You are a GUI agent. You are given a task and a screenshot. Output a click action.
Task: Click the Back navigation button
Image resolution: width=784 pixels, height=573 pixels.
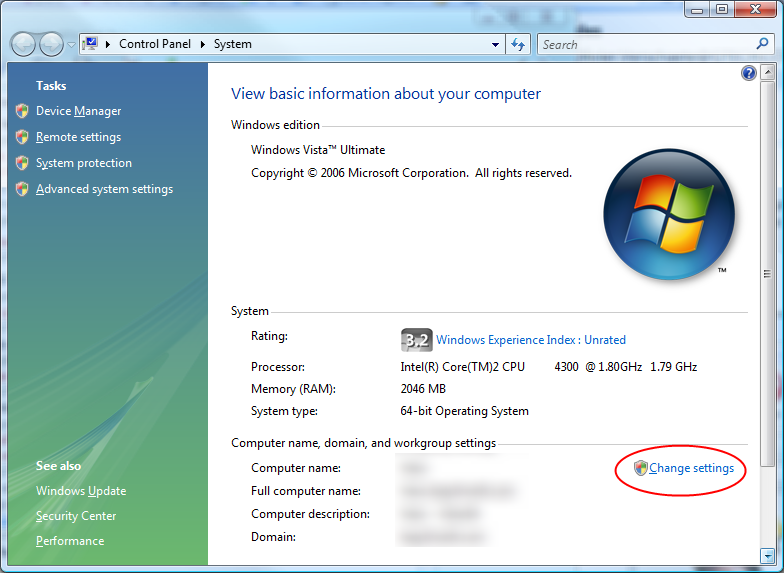[23, 44]
